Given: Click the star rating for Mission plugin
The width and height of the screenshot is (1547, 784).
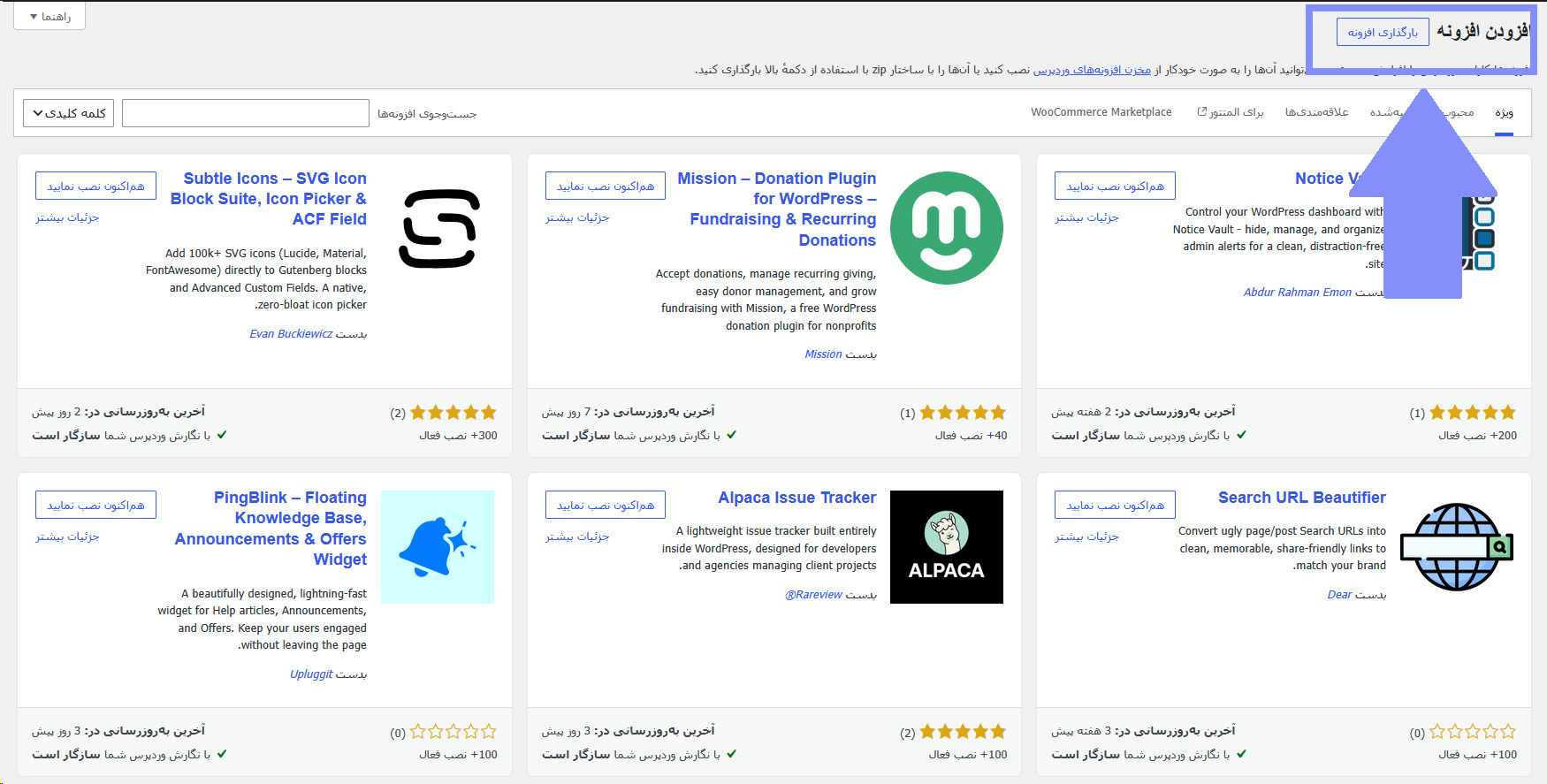Looking at the screenshot, I should coord(963,413).
